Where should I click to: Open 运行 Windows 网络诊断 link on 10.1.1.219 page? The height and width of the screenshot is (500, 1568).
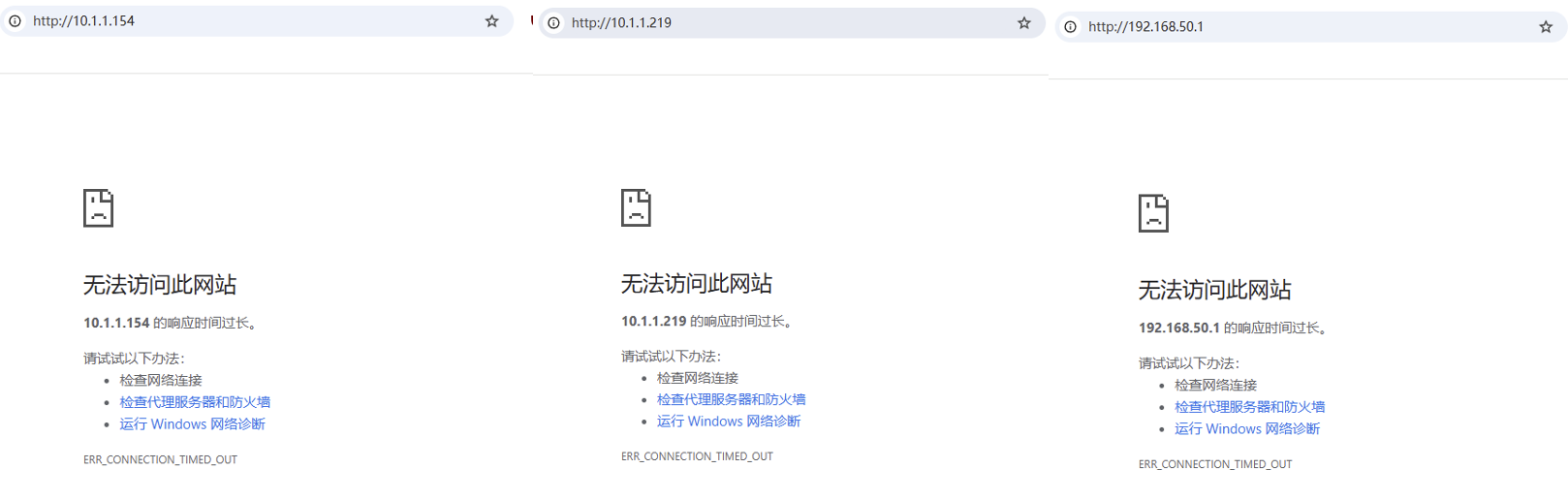tap(729, 422)
